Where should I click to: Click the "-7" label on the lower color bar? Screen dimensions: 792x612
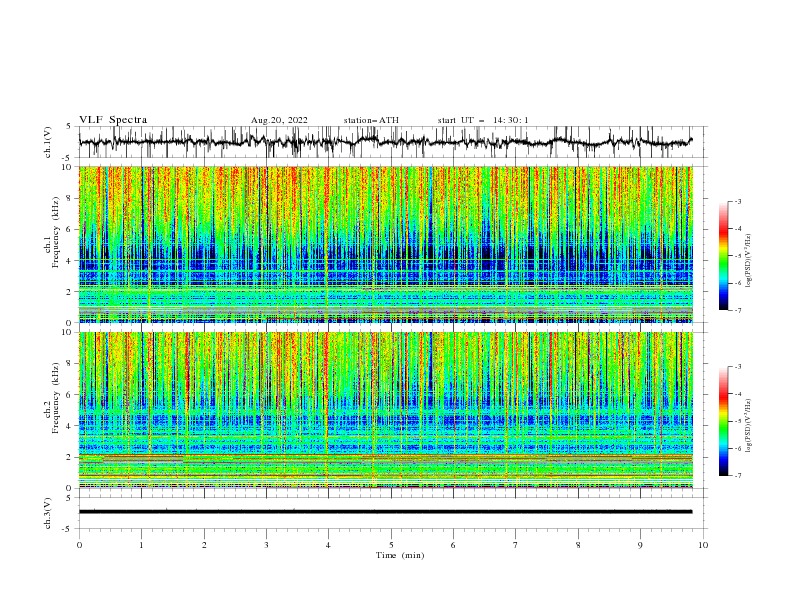(x=738, y=476)
